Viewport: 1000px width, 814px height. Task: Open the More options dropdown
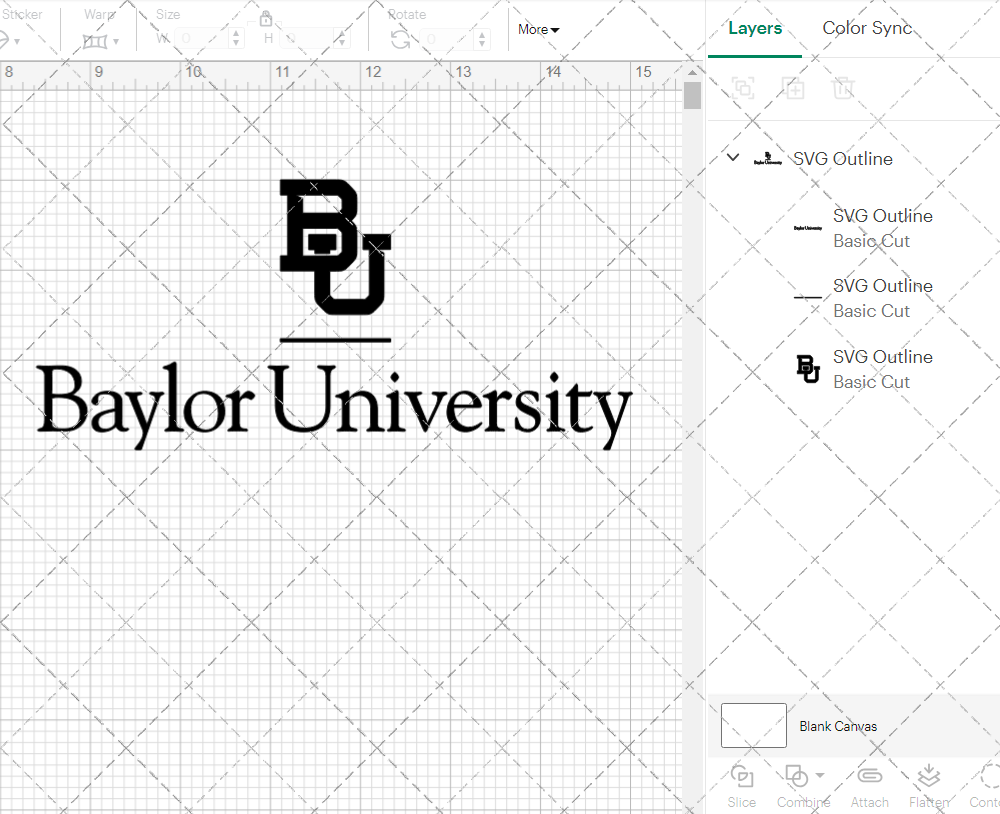coord(537,29)
